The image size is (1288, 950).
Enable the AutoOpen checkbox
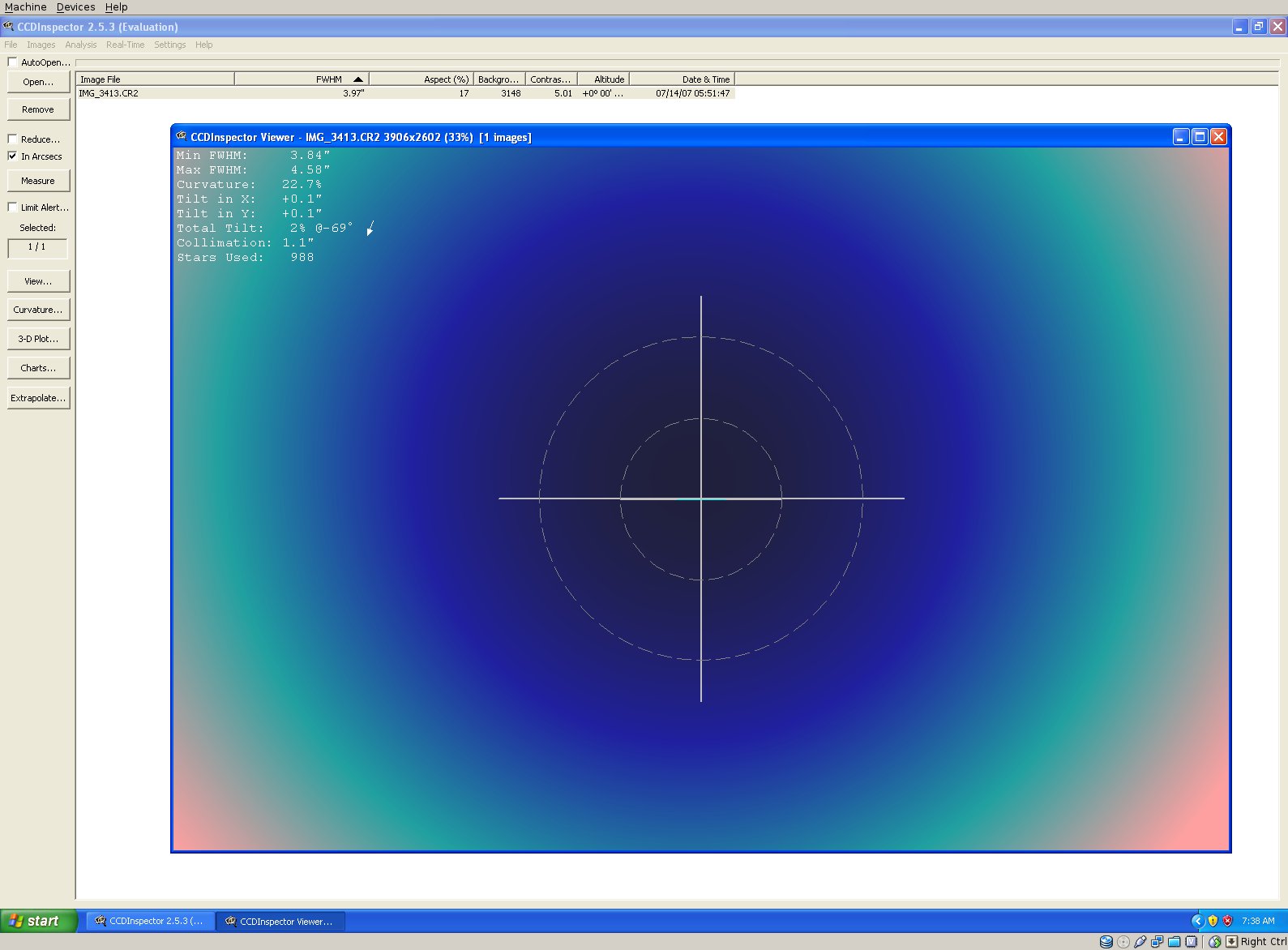tap(12, 62)
